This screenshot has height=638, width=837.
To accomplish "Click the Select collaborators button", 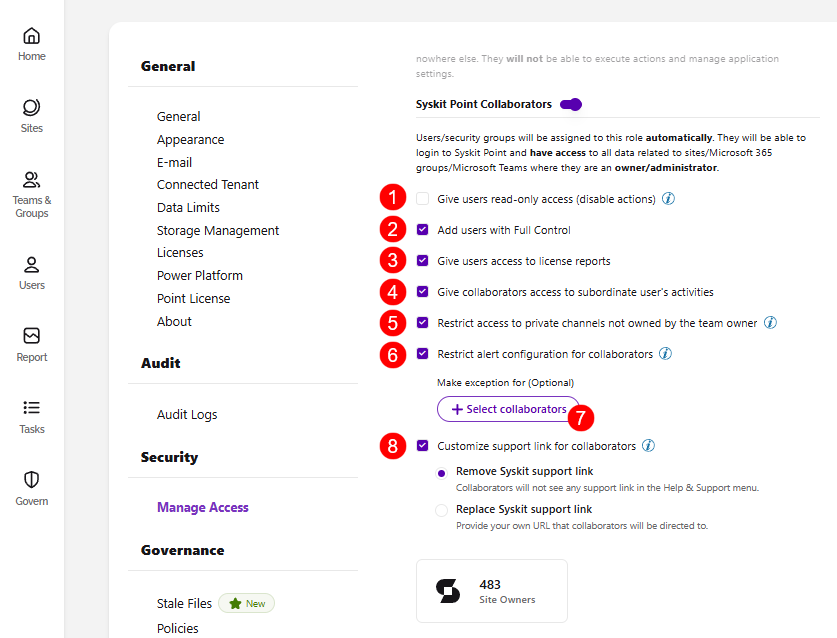I will pyautogui.click(x=508, y=409).
